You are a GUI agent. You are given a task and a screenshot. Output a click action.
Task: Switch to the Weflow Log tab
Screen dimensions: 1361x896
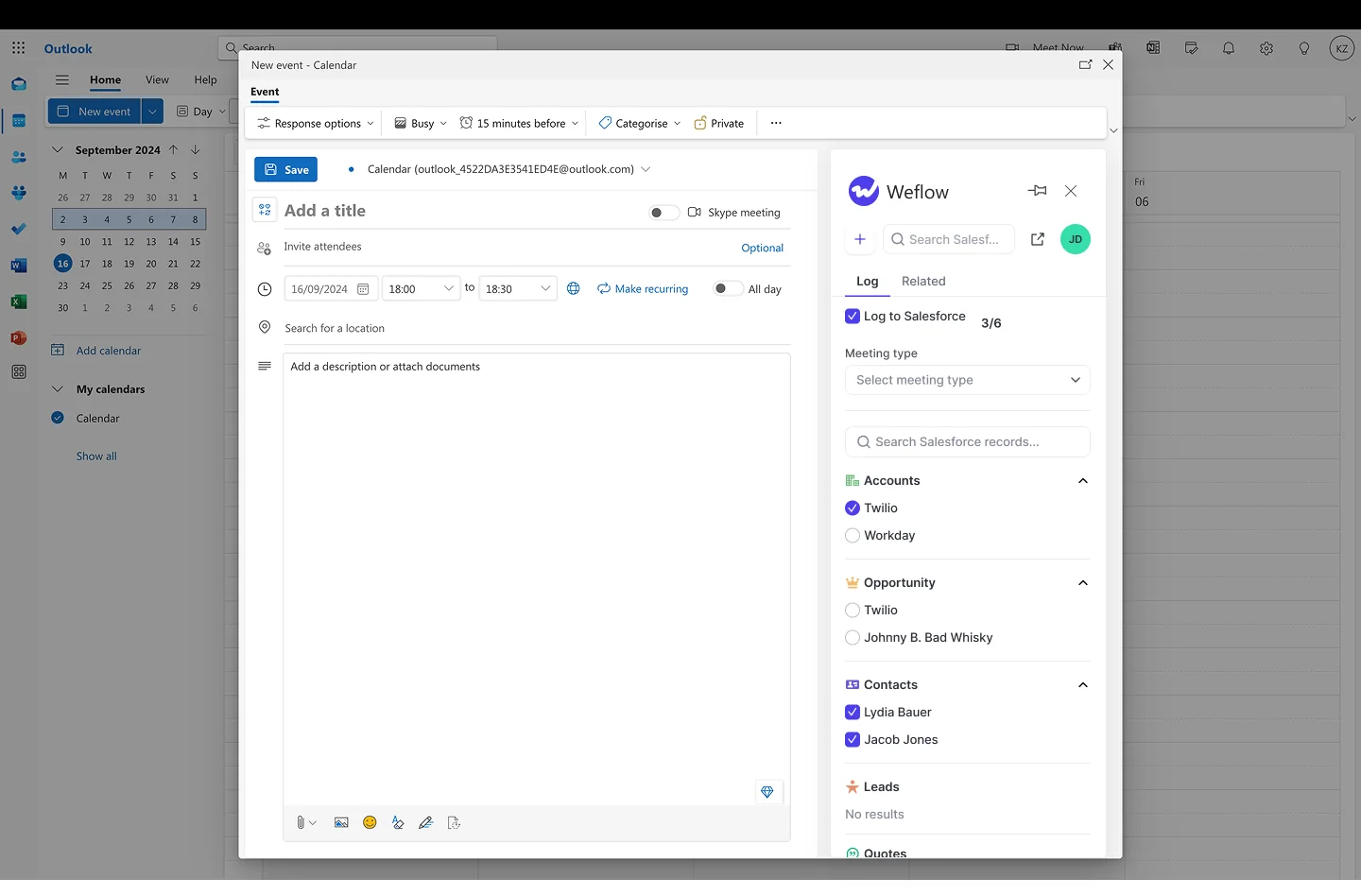(x=867, y=282)
